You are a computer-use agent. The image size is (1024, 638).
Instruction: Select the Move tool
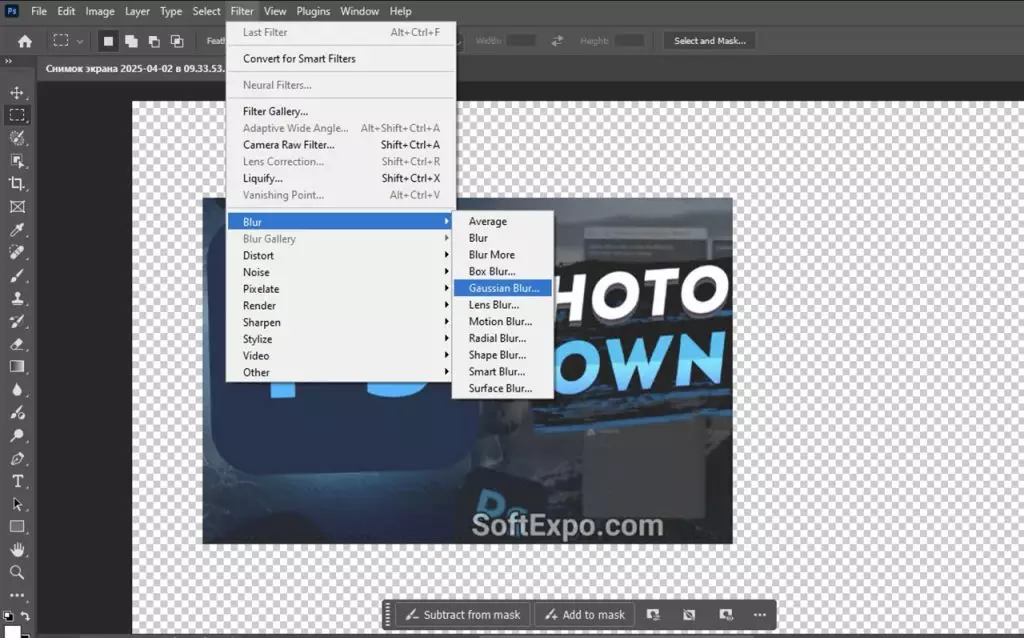pyautogui.click(x=16, y=94)
